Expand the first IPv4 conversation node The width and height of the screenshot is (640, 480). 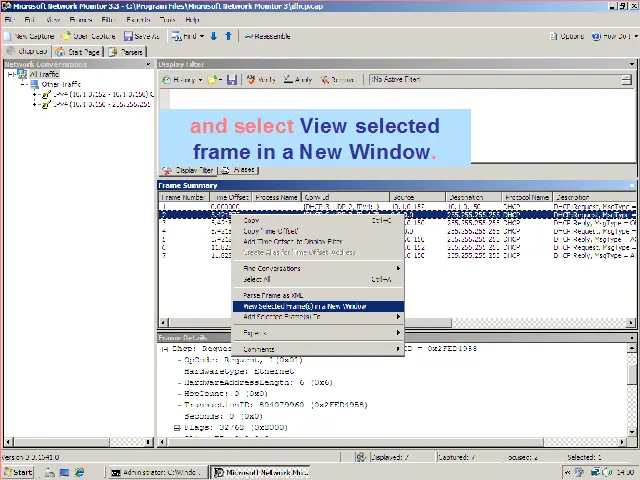click(x=35, y=94)
